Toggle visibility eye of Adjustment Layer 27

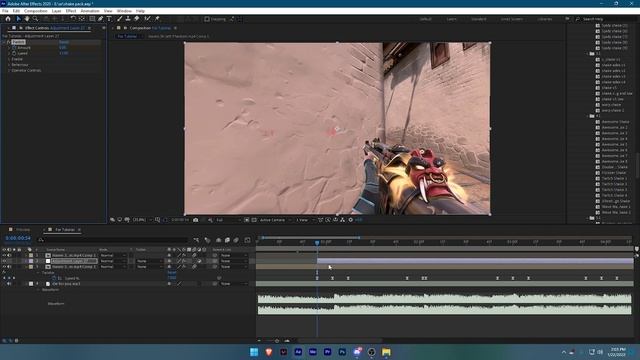coord(4,261)
